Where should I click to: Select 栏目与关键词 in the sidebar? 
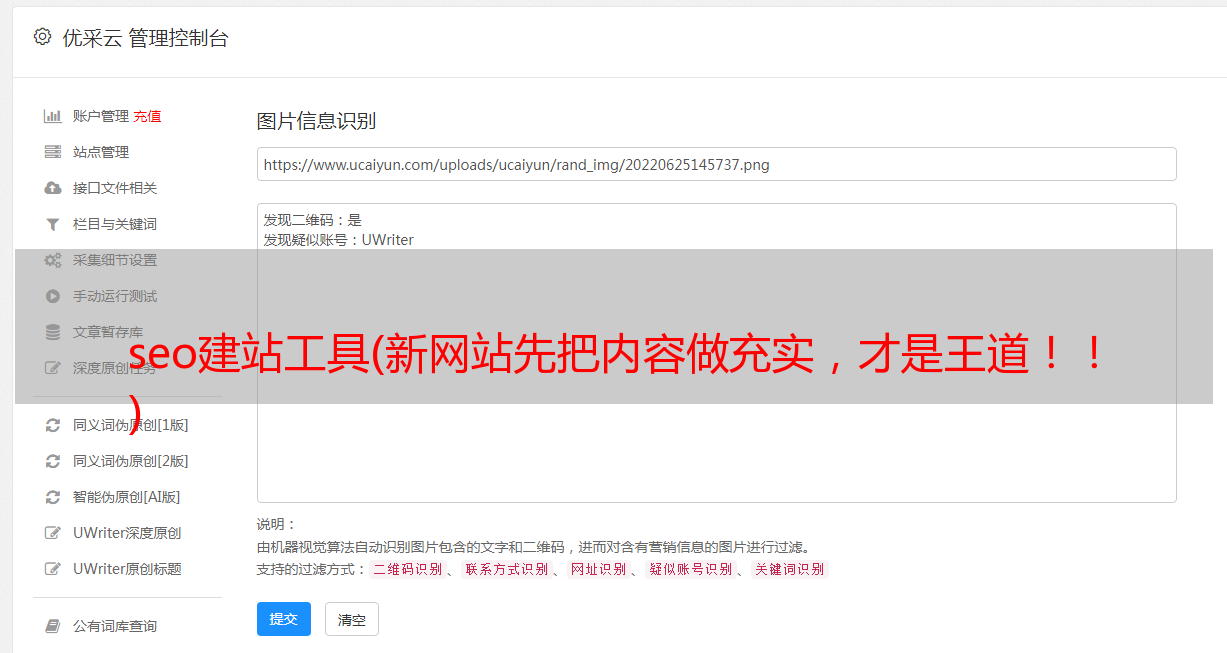(x=115, y=224)
